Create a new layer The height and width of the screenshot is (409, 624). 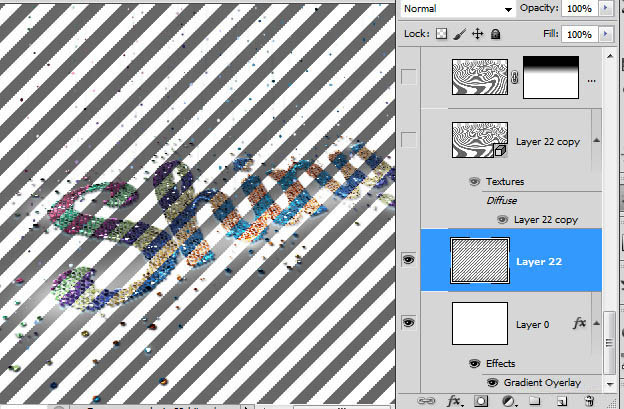[562, 401]
